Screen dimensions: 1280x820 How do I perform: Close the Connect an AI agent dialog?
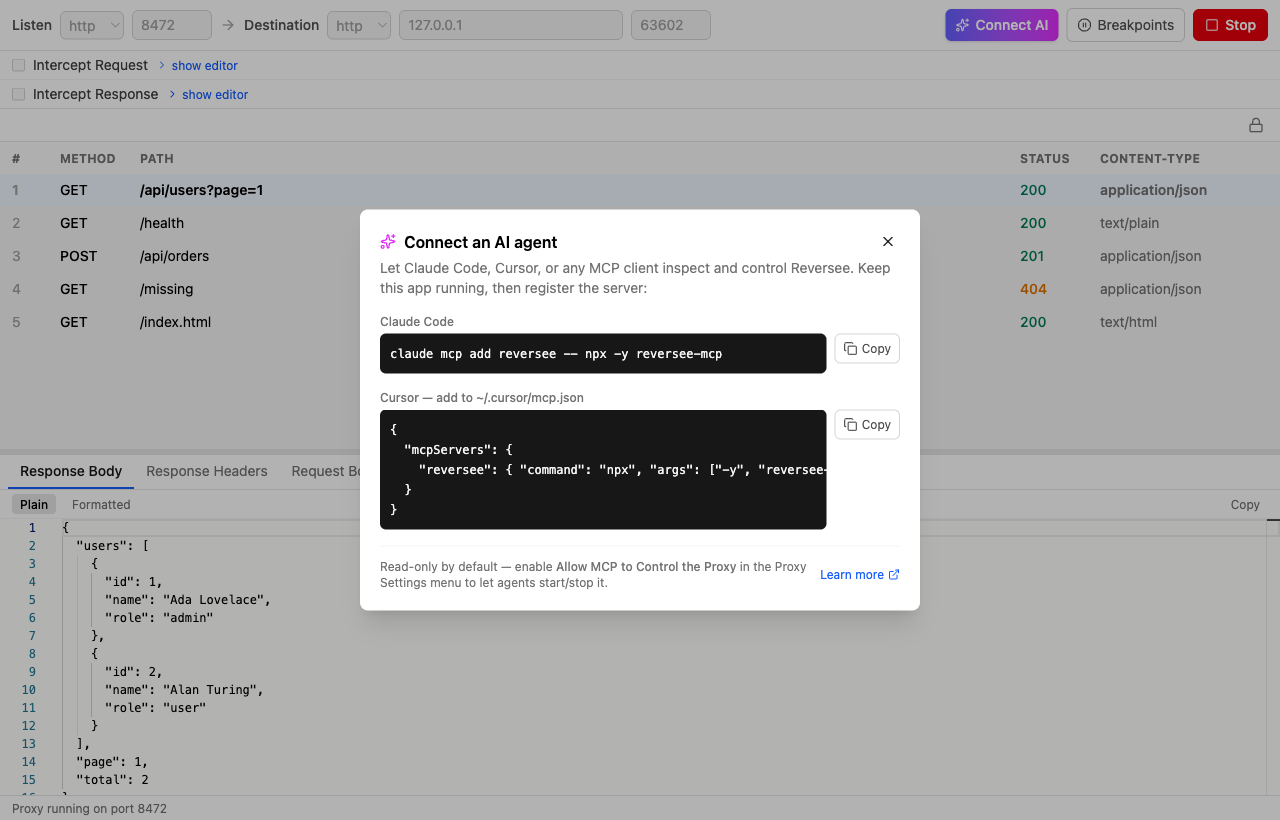[888, 242]
